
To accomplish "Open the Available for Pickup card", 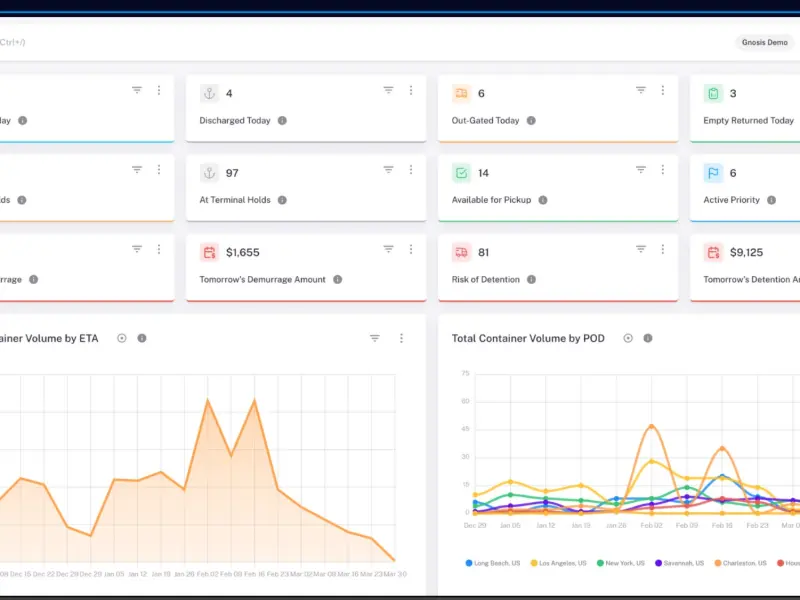I will click(558, 188).
